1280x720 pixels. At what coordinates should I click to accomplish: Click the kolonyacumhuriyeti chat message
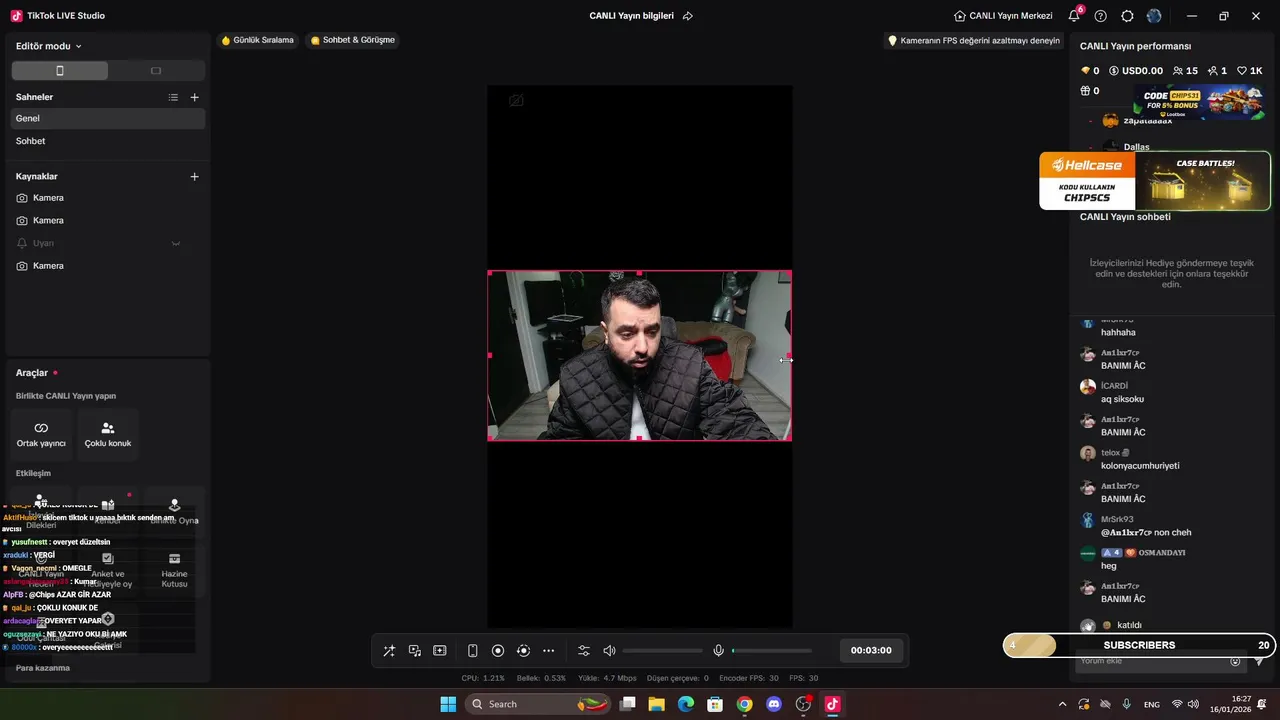pyautogui.click(x=1140, y=466)
